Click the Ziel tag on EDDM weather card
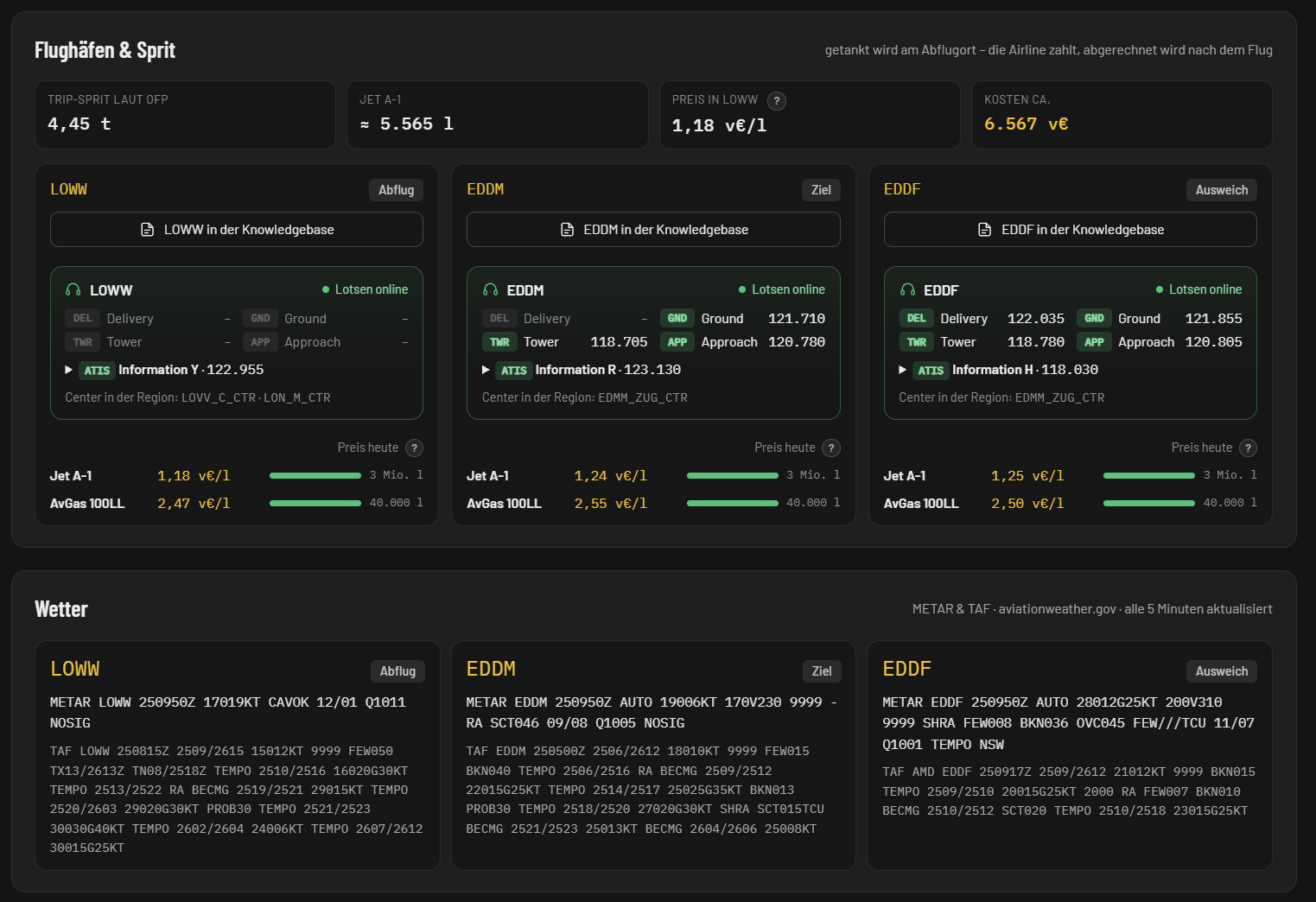Screen dimensions: 1316x902 pos(822,671)
